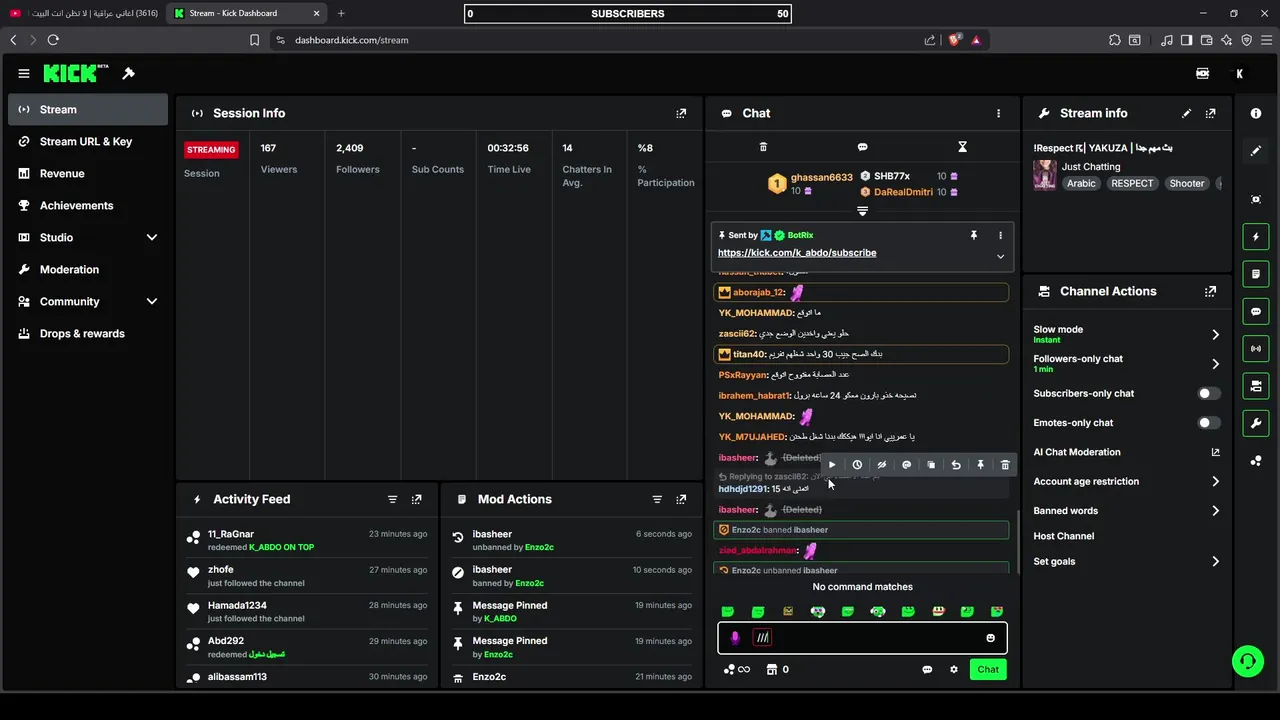Open Set goals settings
Image resolution: width=1280 pixels, height=720 pixels.
pyautogui.click(x=1127, y=562)
